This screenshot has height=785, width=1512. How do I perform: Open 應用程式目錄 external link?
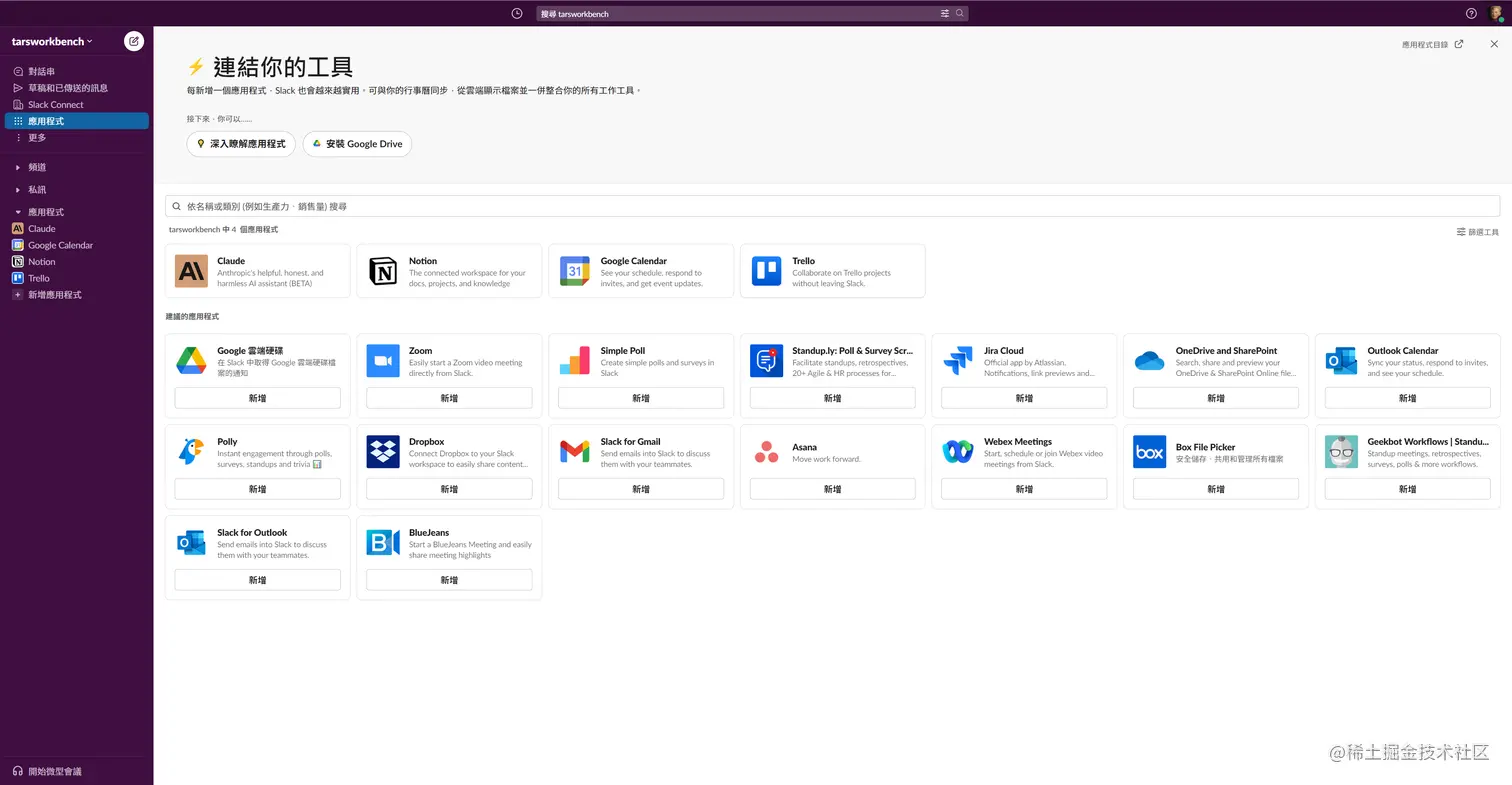[x=1432, y=45]
